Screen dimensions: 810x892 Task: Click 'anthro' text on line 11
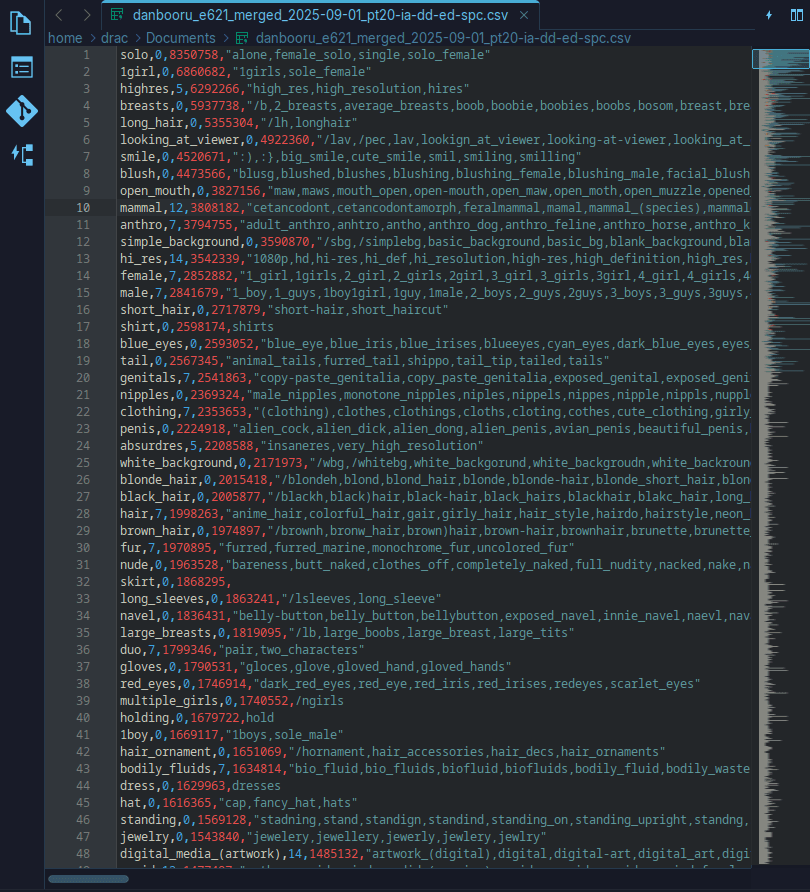pos(141,225)
